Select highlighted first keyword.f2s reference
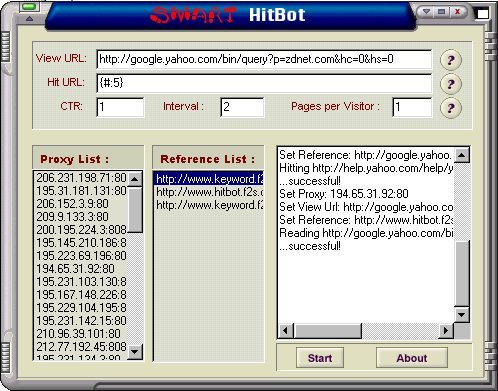Image resolution: width=498 pixels, height=391 pixels. click(209, 179)
